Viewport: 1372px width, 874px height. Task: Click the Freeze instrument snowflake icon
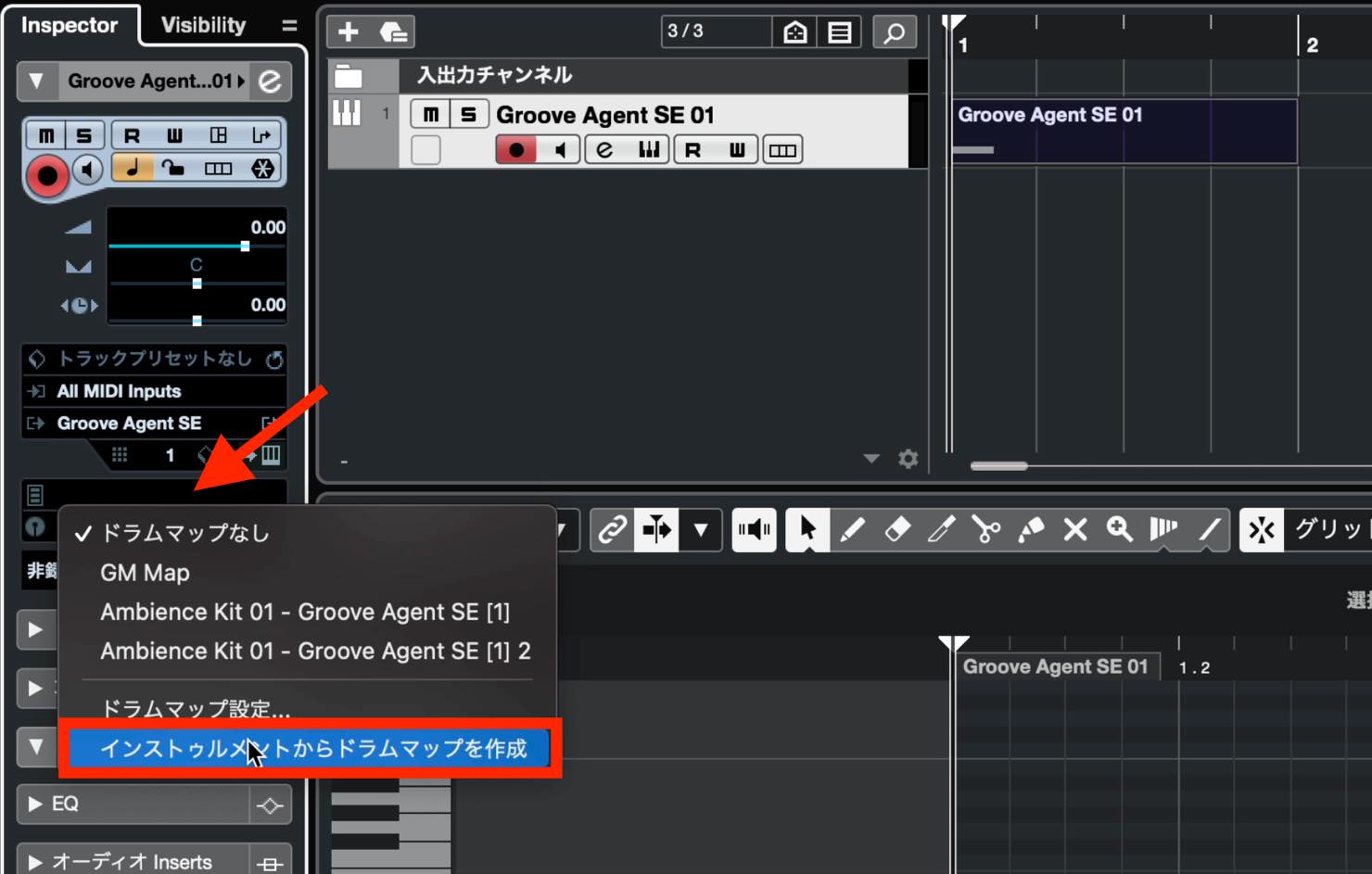pos(263,168)
